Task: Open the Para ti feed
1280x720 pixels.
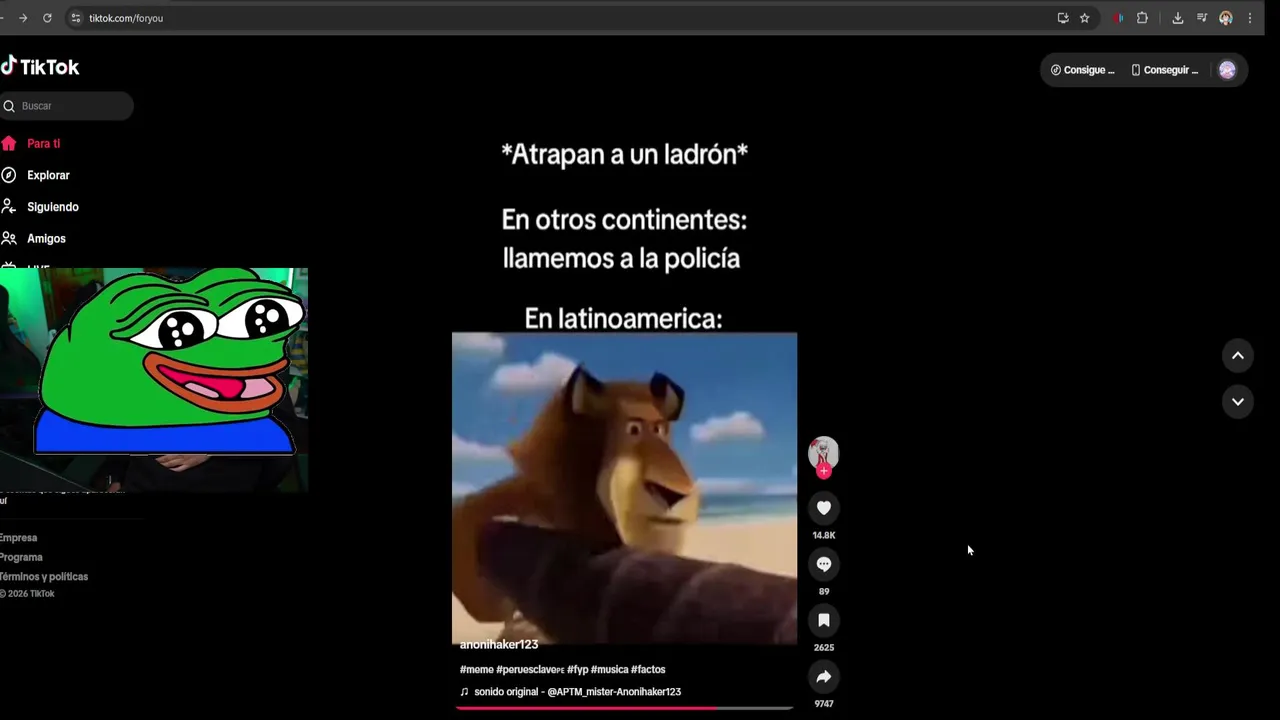Action: click(x=43, y=143)
